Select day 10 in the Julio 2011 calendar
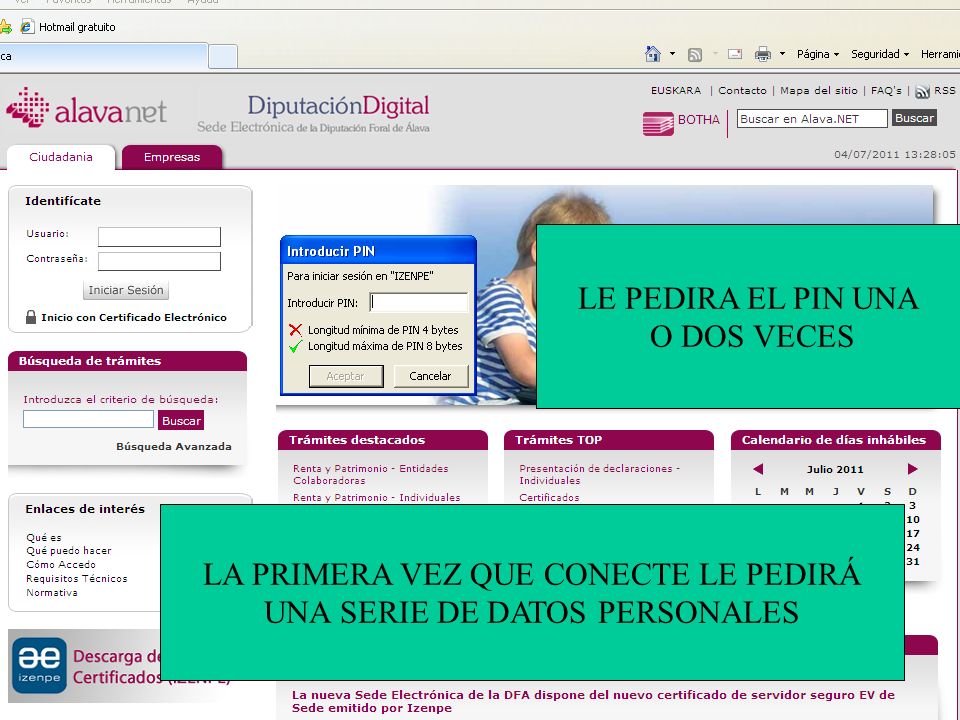This screenshot has width=960, height=720. pyautogui.click(x=913, y=519)
